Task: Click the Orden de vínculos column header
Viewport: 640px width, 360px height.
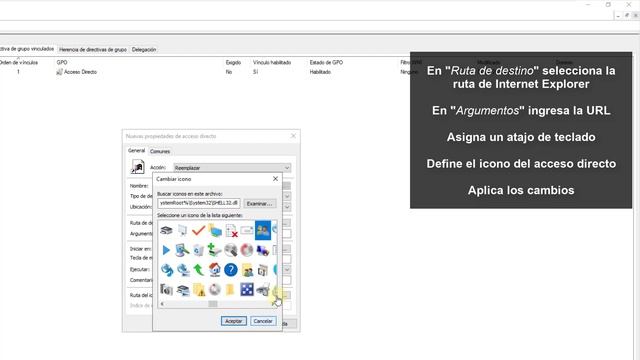Action: pyautogui.click(x=19, y=62)
